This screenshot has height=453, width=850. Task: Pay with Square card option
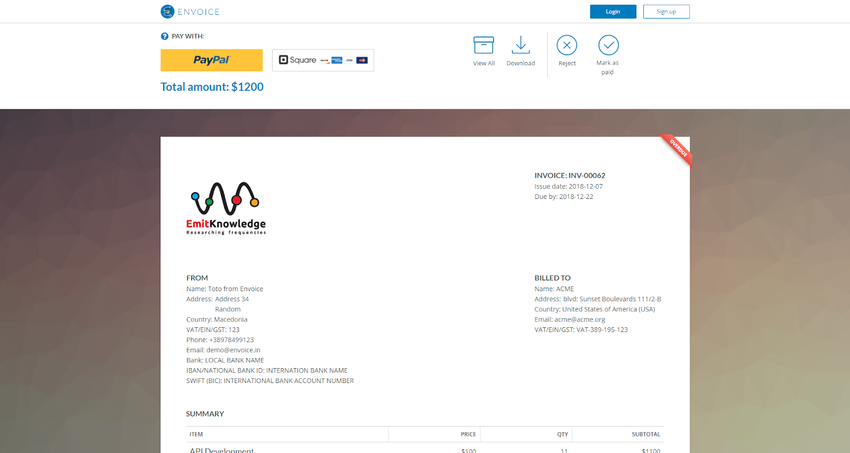tap(323, 60)
